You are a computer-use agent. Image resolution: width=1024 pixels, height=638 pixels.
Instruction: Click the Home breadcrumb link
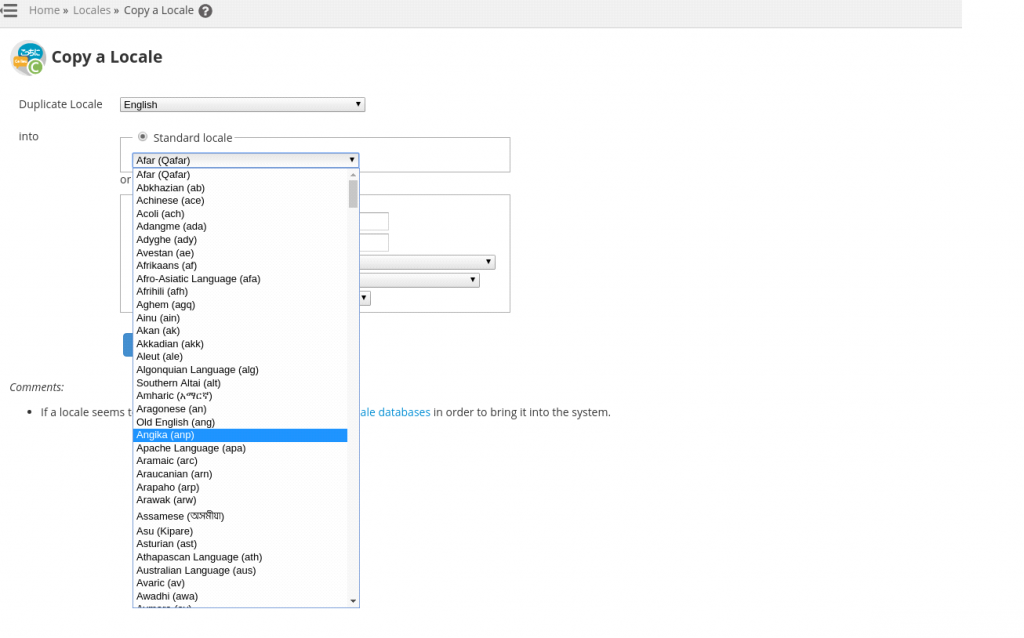point(44,10)
